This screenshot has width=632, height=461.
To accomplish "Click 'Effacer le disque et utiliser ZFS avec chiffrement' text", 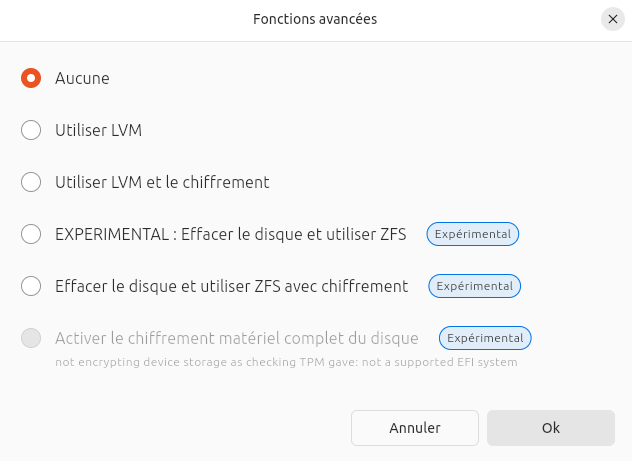I will (231, 286).
